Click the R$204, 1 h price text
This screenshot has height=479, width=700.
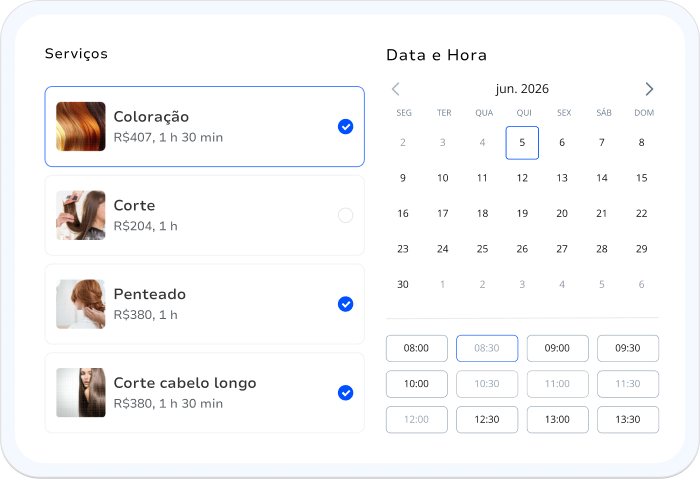tap(146, 226)
